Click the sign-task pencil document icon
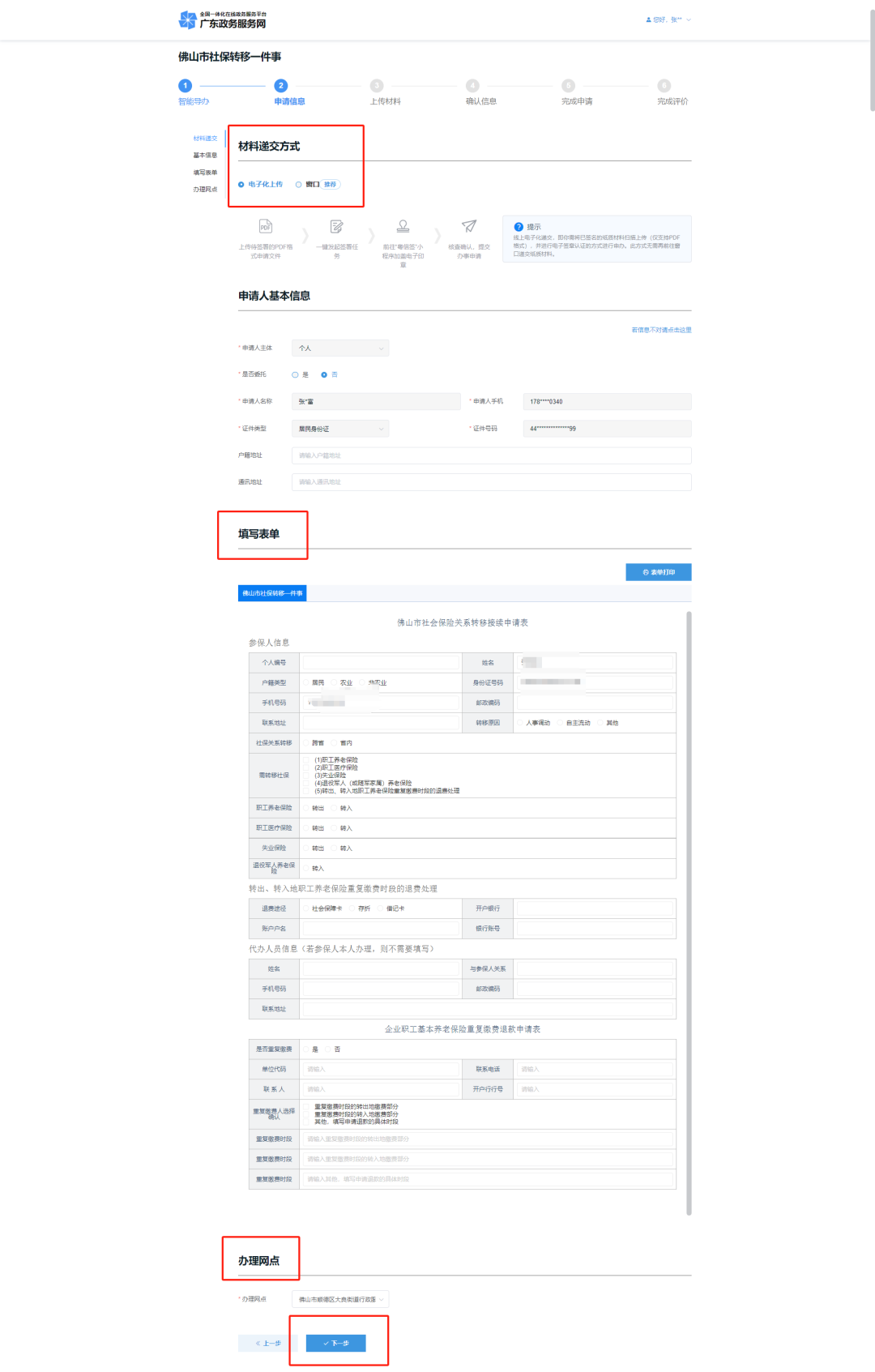 (336, 226)
